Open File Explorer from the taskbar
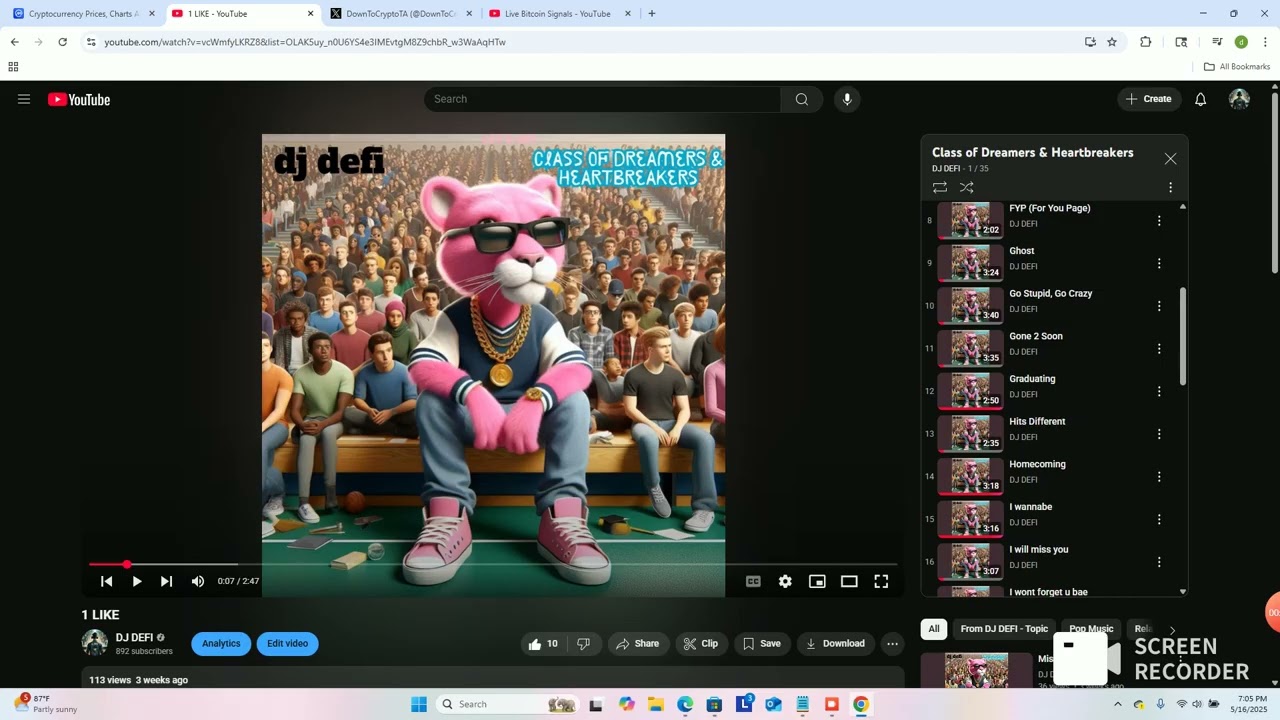This screenshot has width=1280, height=720. coord(656,704)
